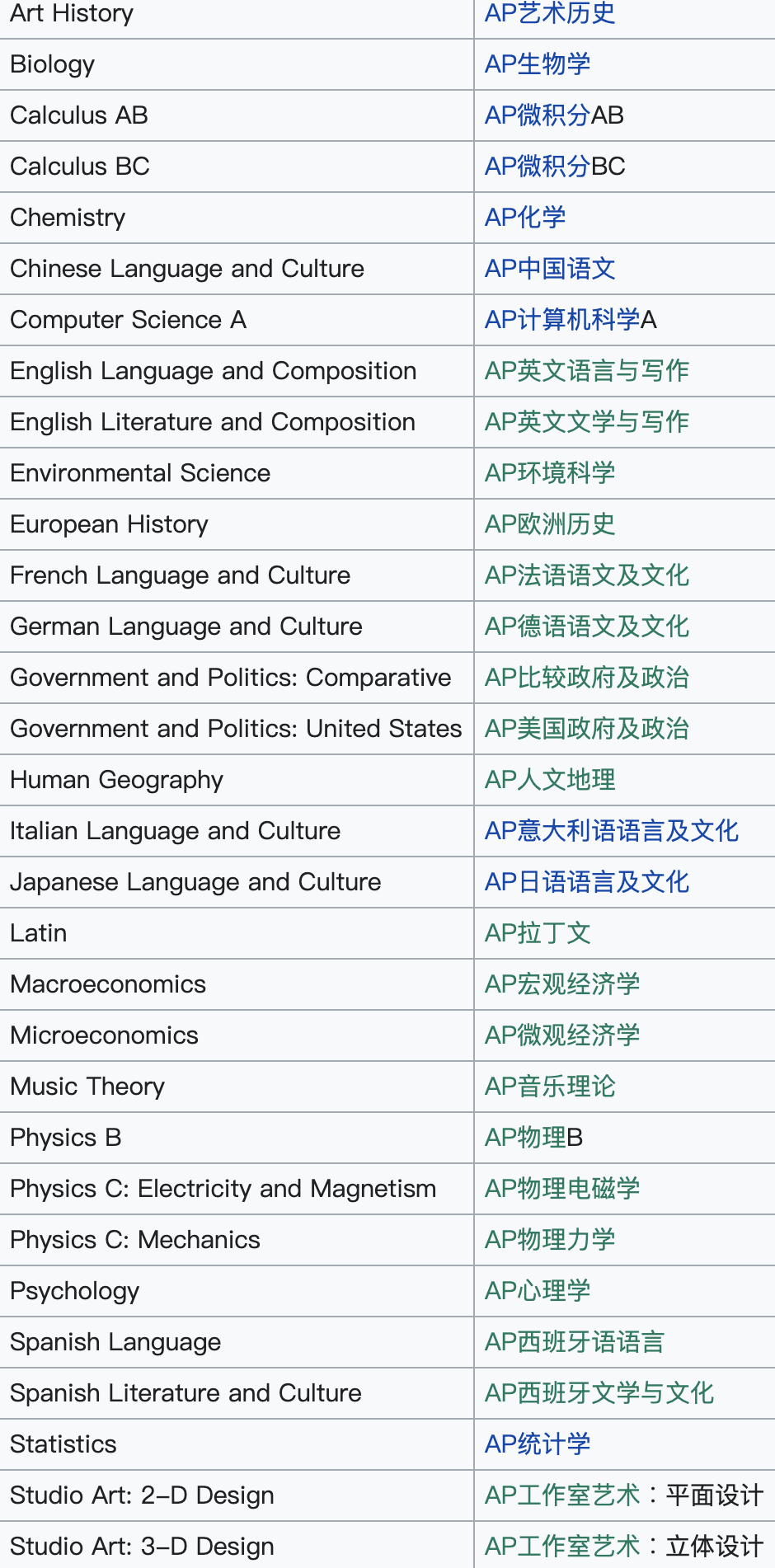Open the AP人文地理 link

tap(550, 780)
